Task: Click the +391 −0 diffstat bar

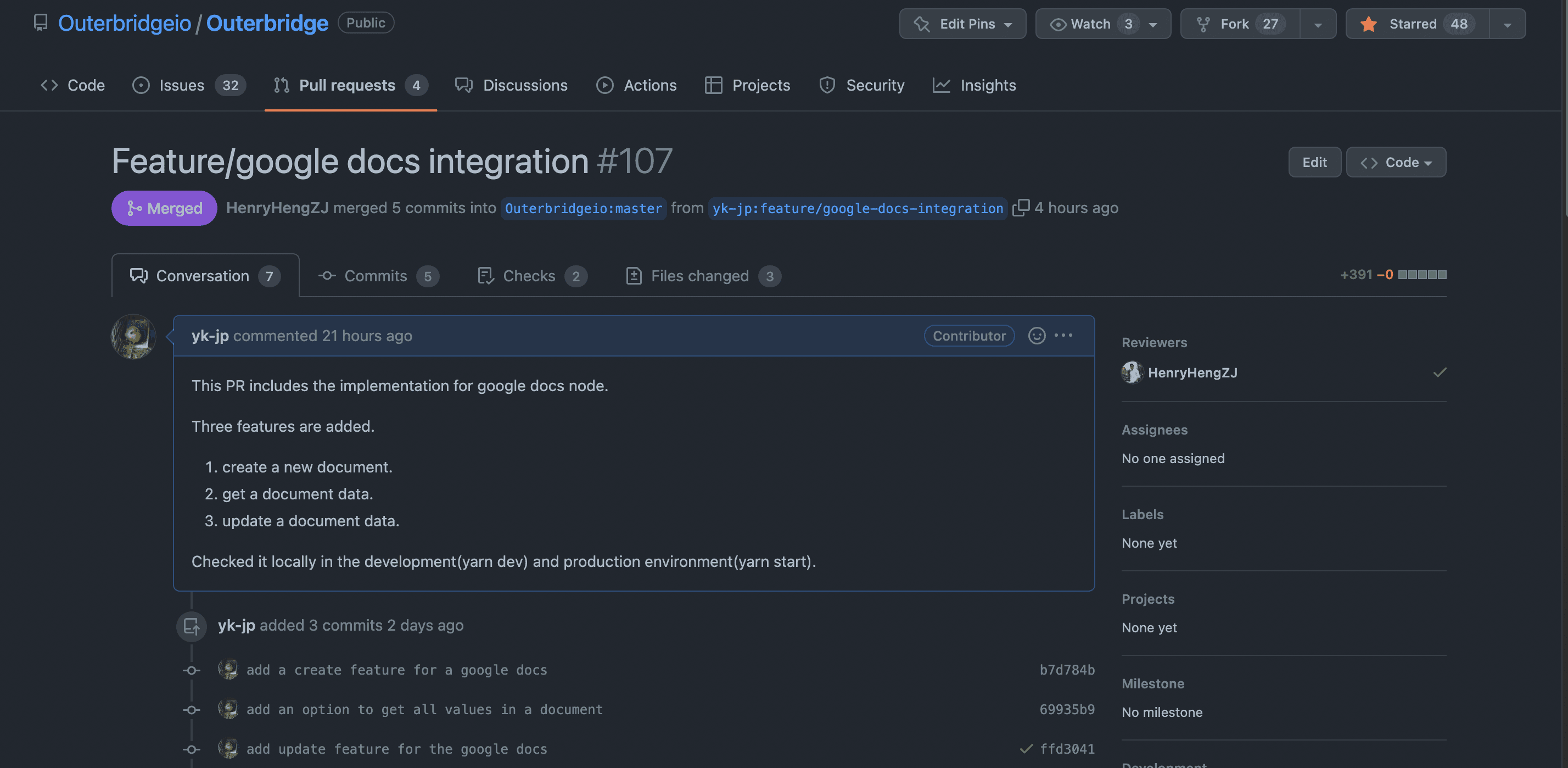Action: pyautogui.click(x=1393, y=275)
